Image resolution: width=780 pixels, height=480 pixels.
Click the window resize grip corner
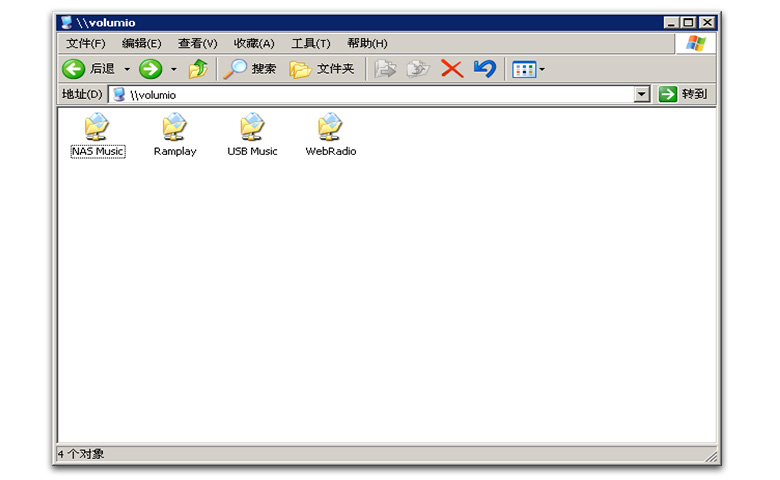pos(711,456)
